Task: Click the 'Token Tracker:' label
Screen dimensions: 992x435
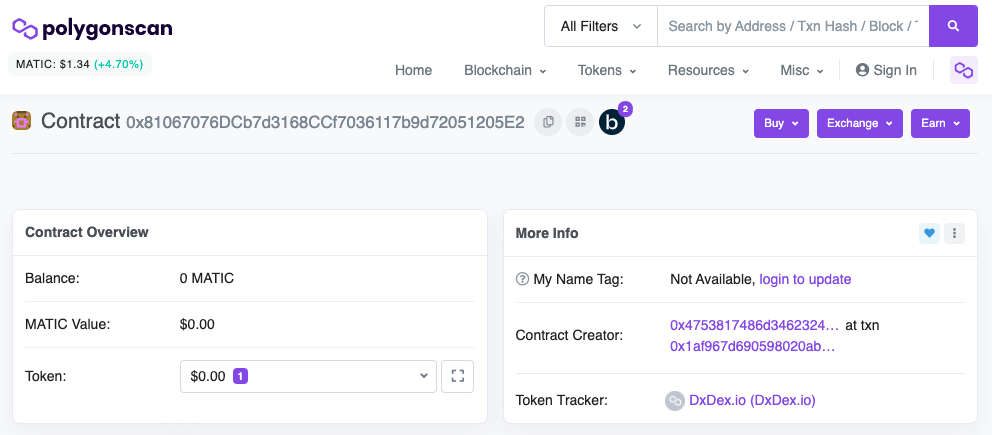Action: pyautogui.click(x=562, y=401)
